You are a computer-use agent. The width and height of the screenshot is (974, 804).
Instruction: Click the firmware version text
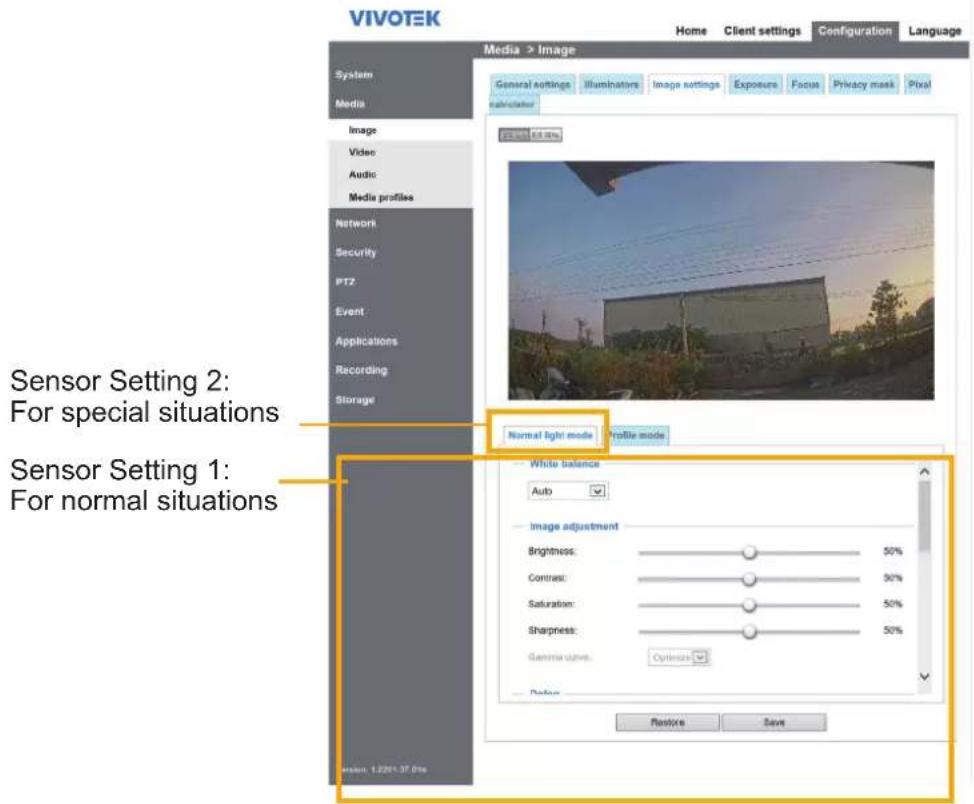pyautogui.click(x=383, y=769)
